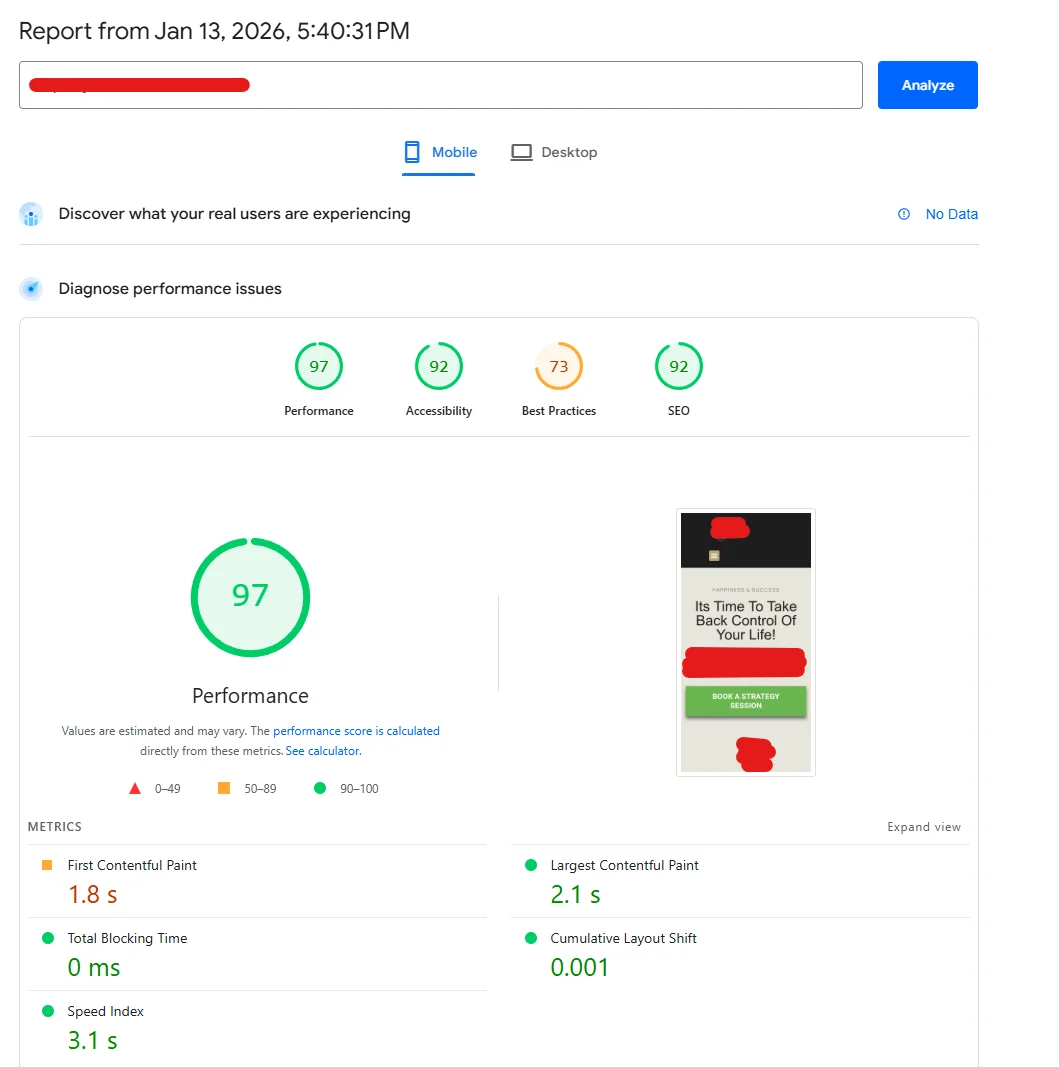The width and height of the screenshot is (1059, 1067).
Task: Click inside the URL input field
Action: (440, 85)
